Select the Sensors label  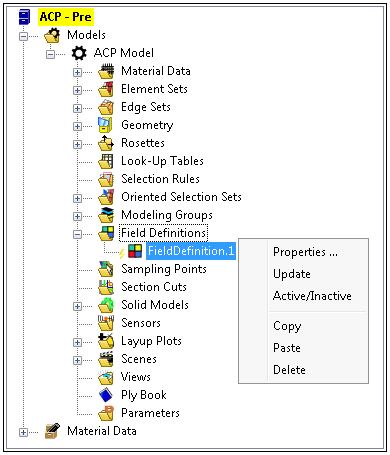tap(141, 323)
